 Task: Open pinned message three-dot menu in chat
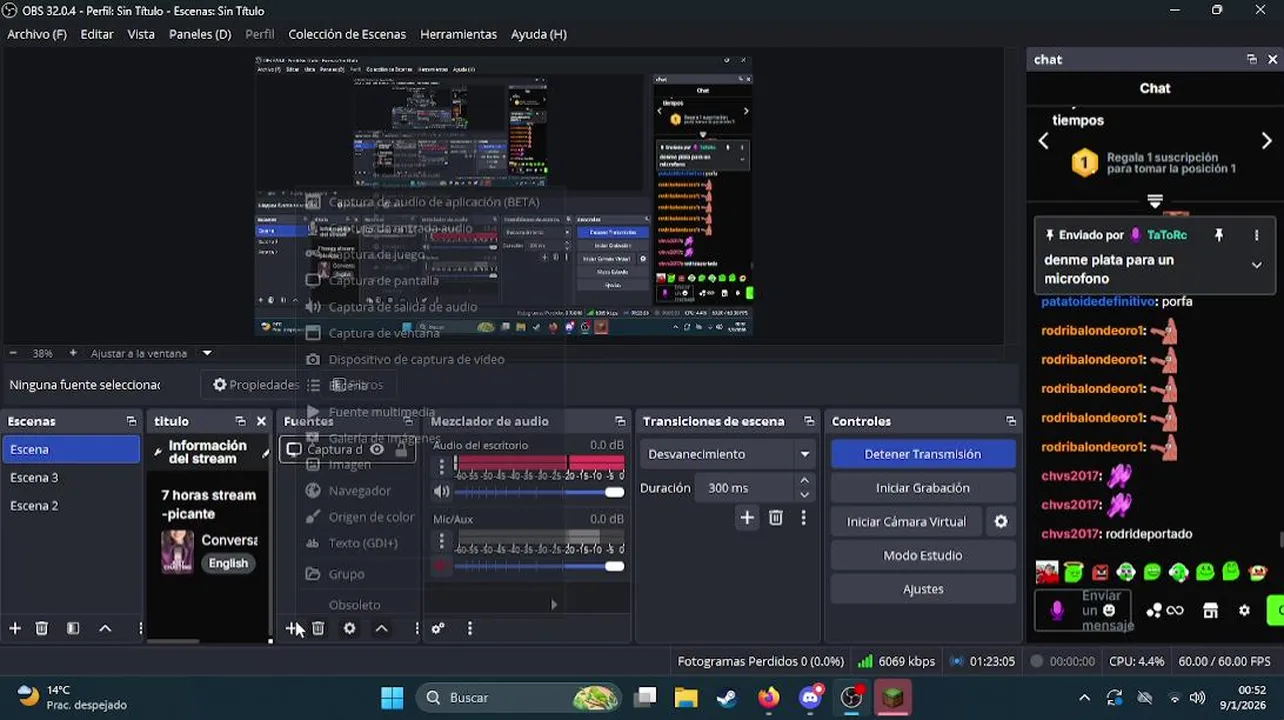tap(1256, 235)
